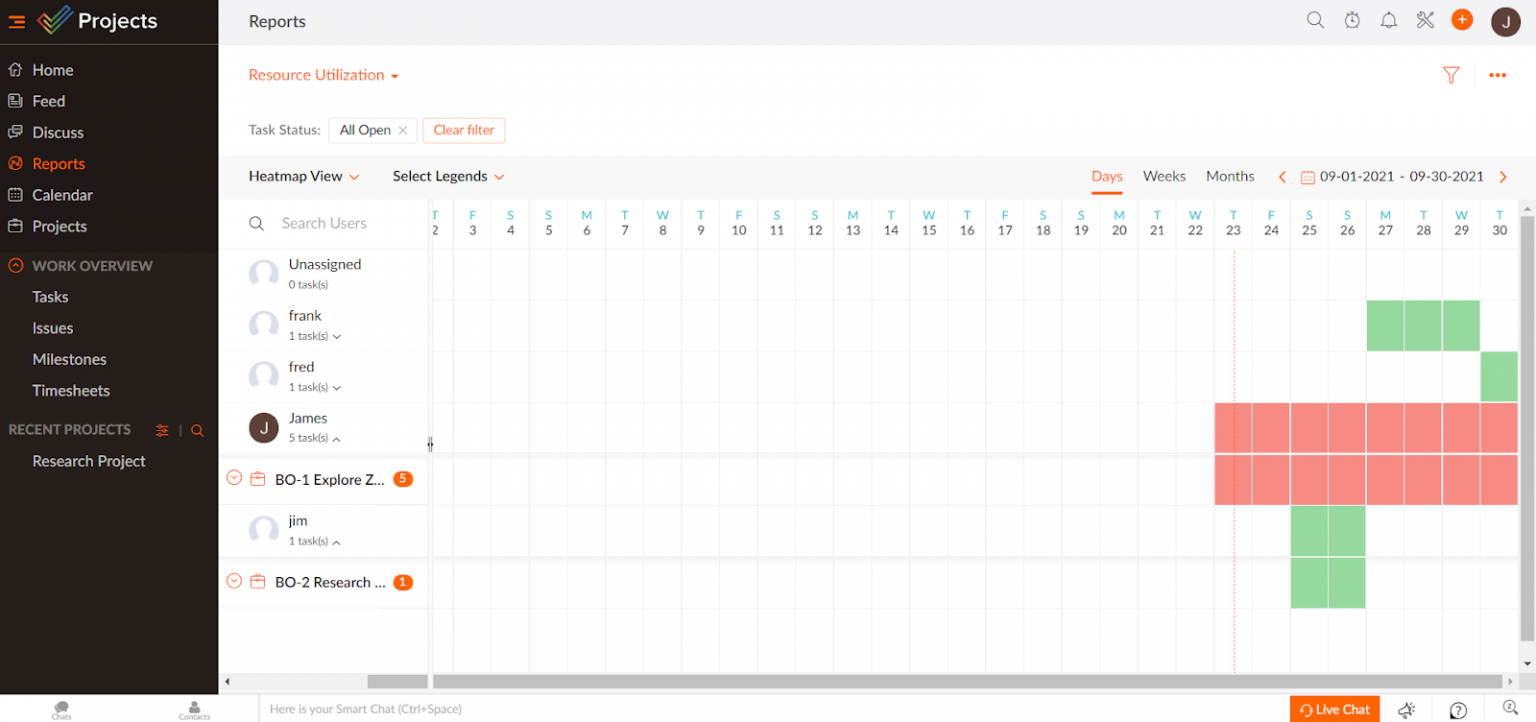
Task: Switch to the Weeks view tab
Action: [x=1164, y=176]
